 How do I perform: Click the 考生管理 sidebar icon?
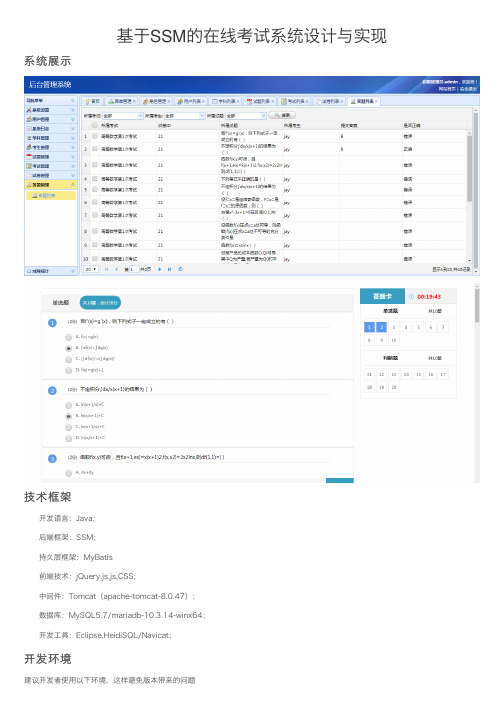coord(29,147)
